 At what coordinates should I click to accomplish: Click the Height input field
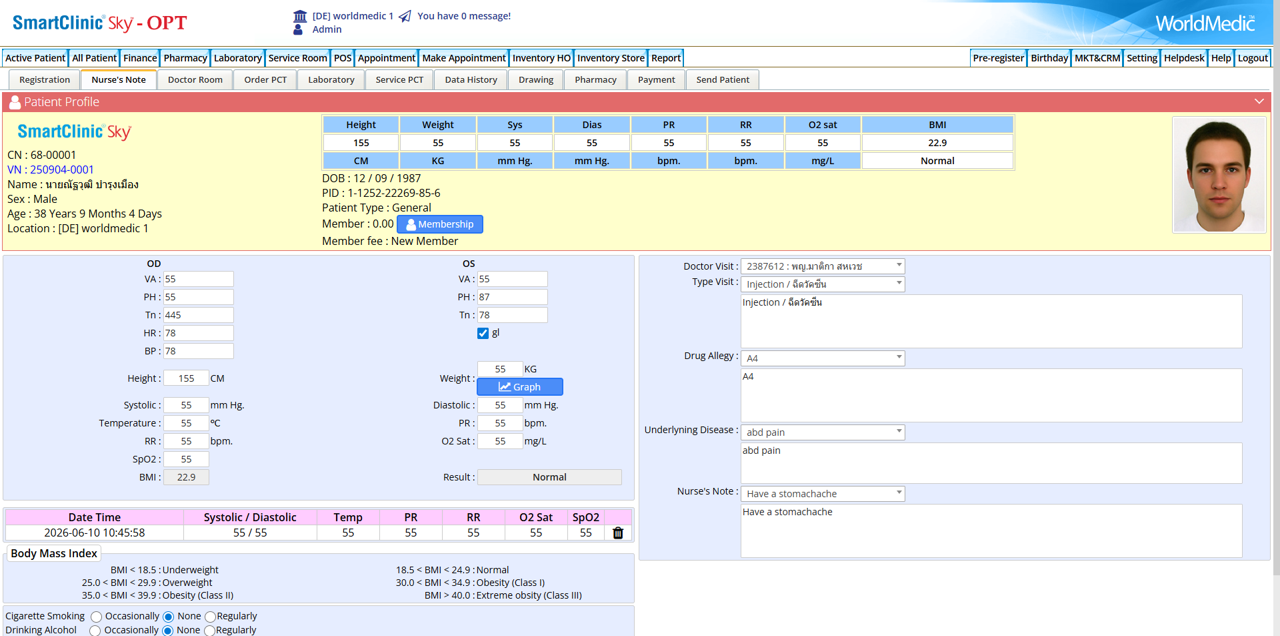click(186, 379)
